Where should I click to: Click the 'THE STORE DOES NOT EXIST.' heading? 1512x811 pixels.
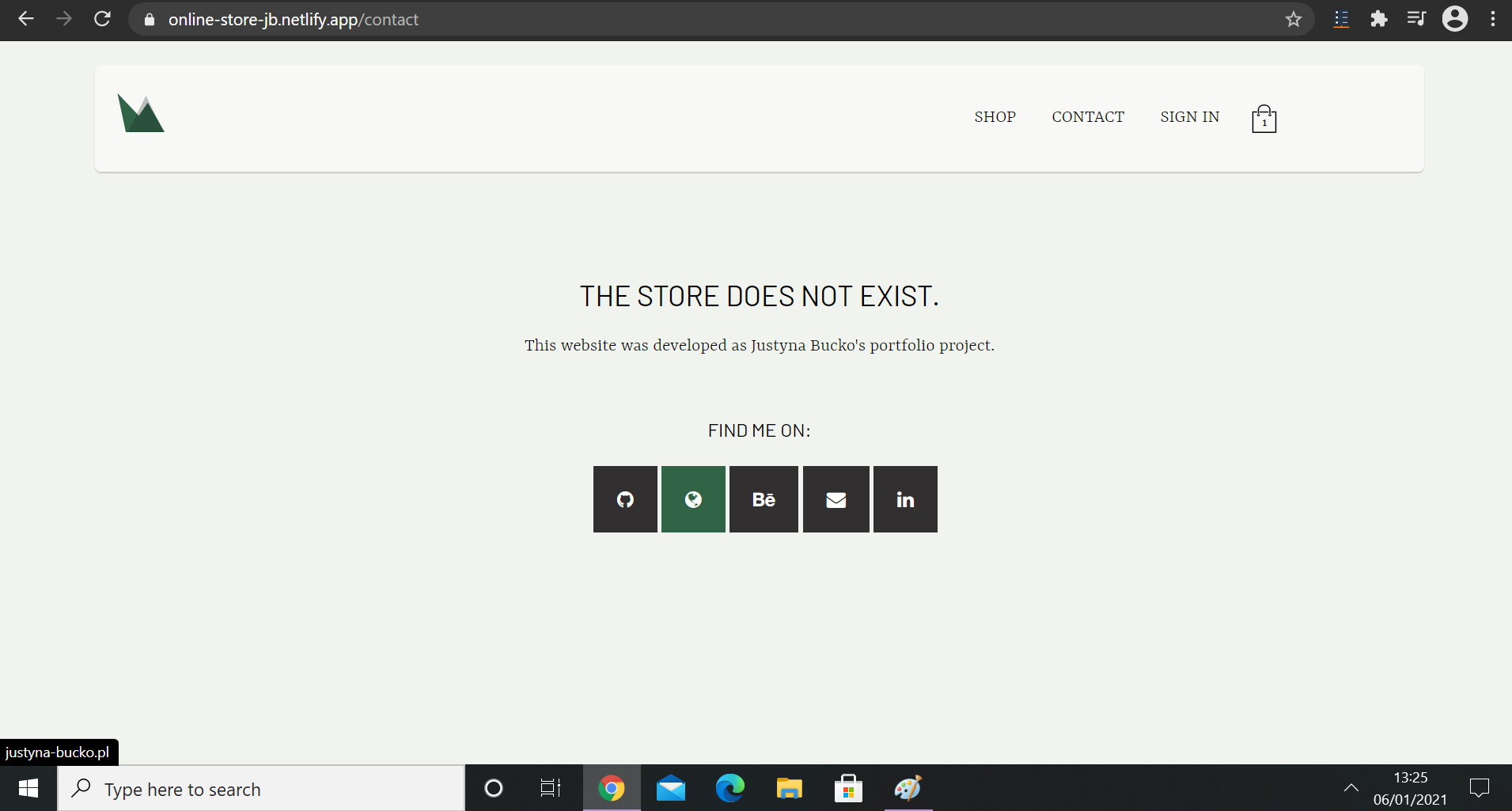(x=760, y=296)
